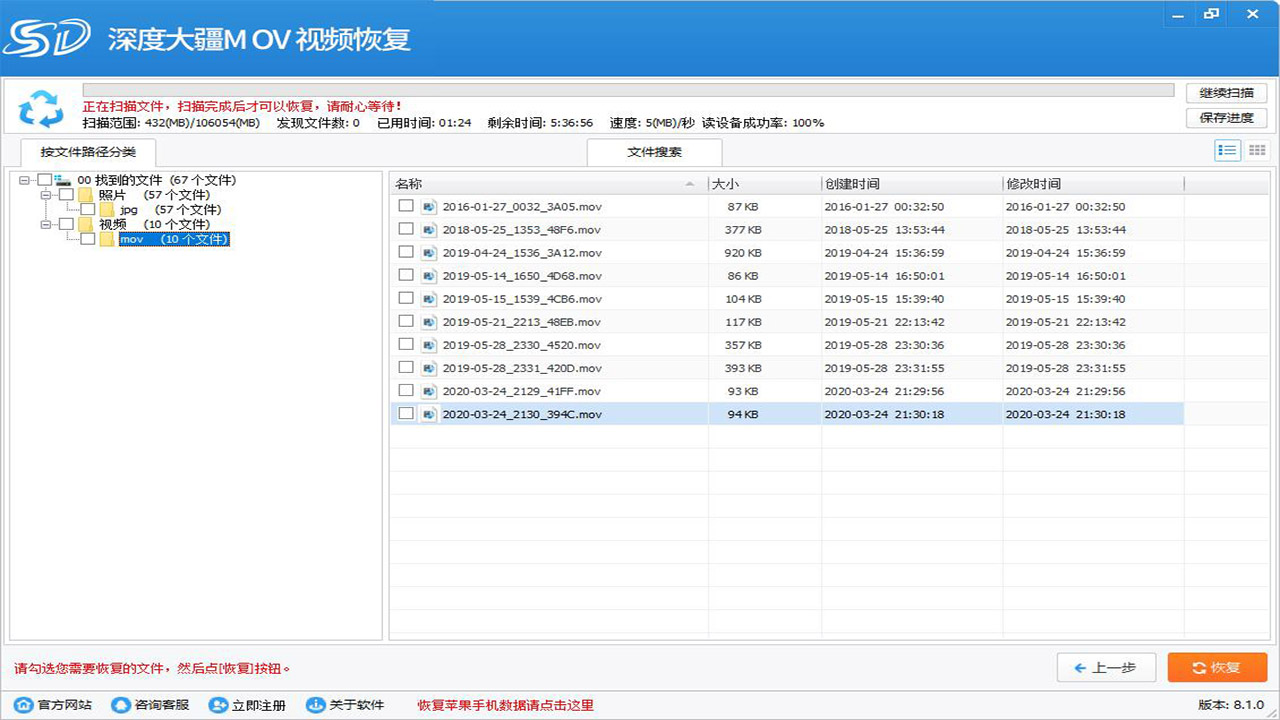Click the 咨询客服 chat icon
The image size is (1280, 720).
click(122, 704)
